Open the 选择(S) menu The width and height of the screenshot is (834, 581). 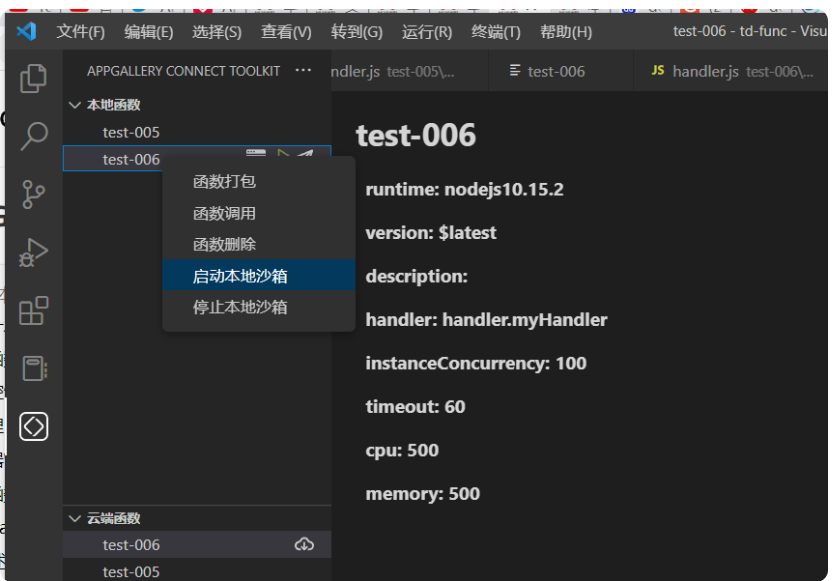(x=216, y=32)
